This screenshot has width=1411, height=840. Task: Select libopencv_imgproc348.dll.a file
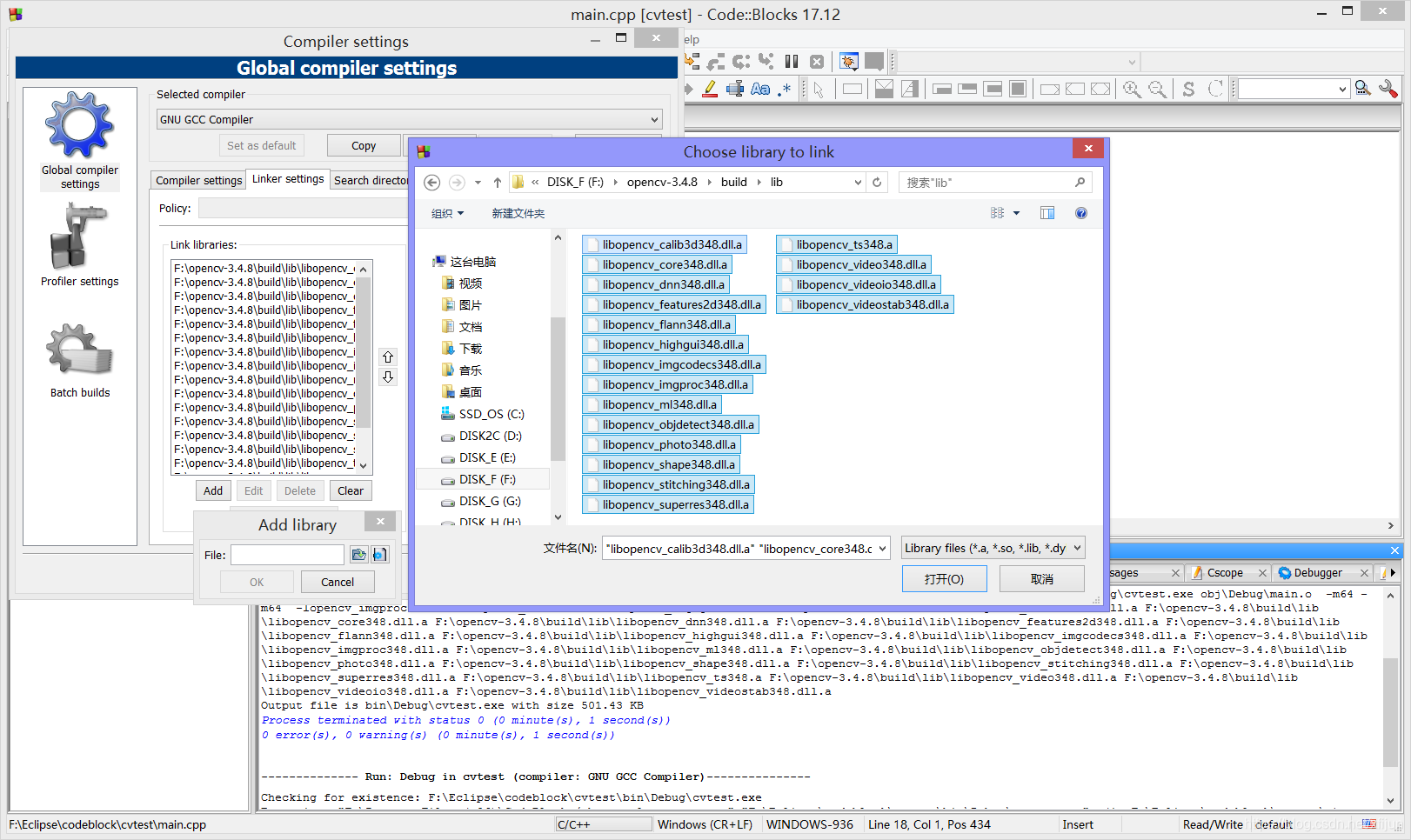(666, 384)
